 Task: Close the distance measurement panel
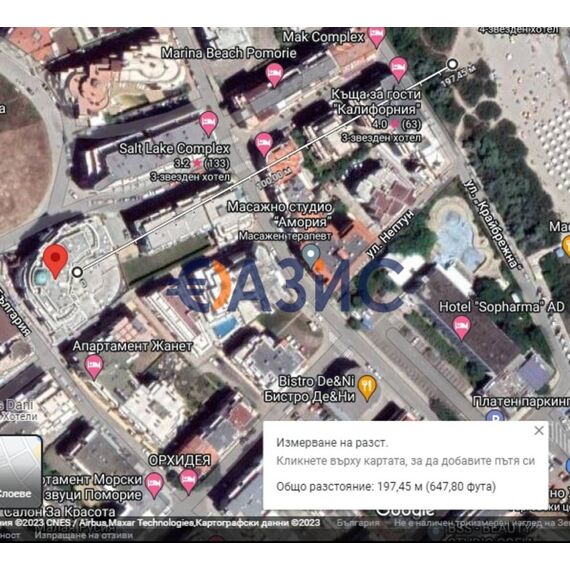[x=539, y=430]
